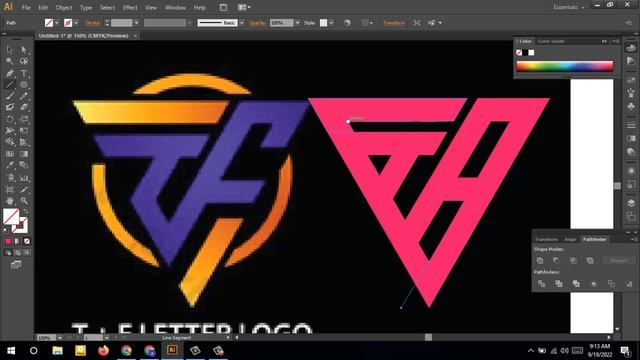This screenshot has width=640, height=360.
Task: Select the Selection tool arrow
Action: [10, 50]
